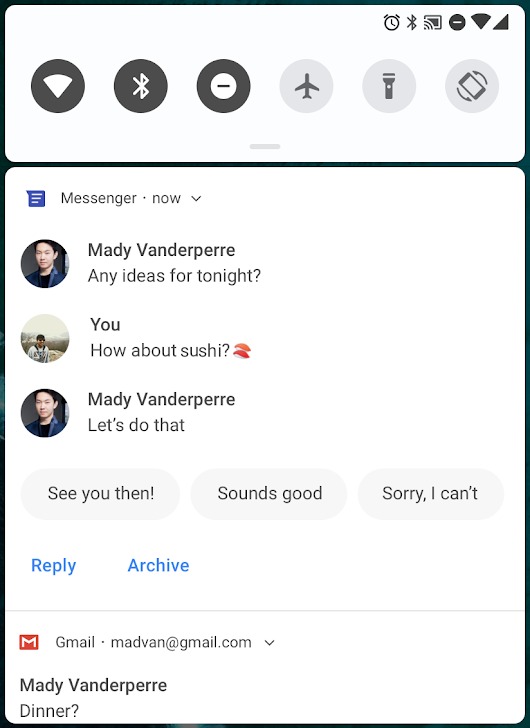The image size is (530, 728).
Task: Pull the quick settings handle bar
Action: pyautogui.click(x=265, y=147)
